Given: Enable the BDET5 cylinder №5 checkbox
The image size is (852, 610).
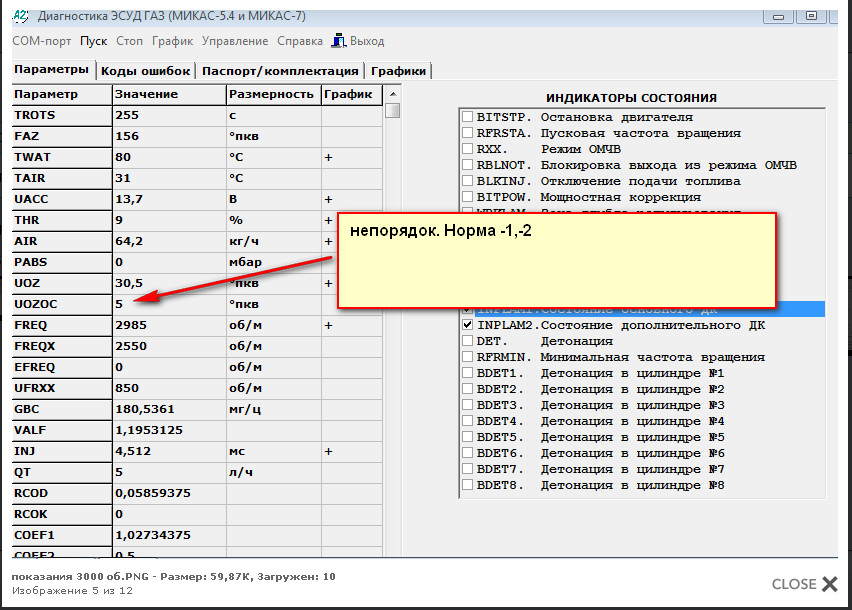Looking at the screenshot, I should 467,437.
